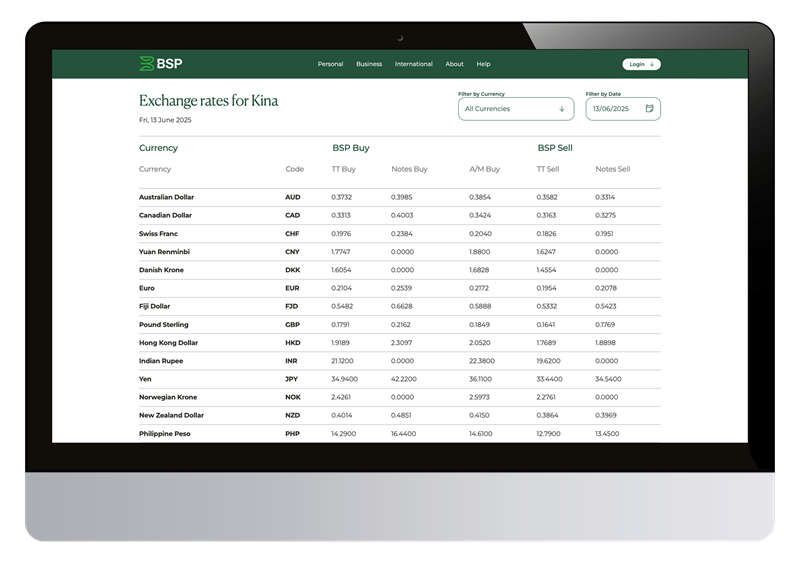Click the JPY currency code
Viewport: 800px width, 563px height.
tap(292, 379)
